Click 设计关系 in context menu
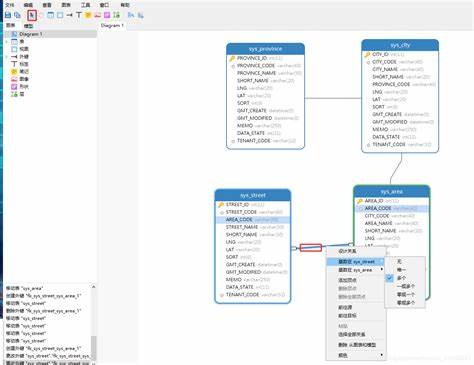Screen dimensions: 474x365 point(347,251)
